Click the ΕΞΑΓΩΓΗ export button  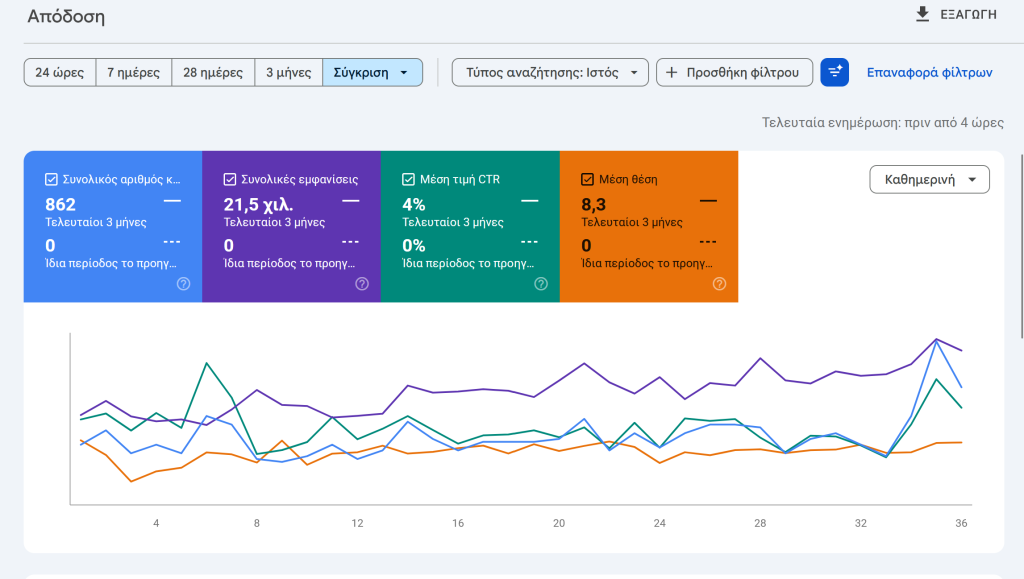956,14
